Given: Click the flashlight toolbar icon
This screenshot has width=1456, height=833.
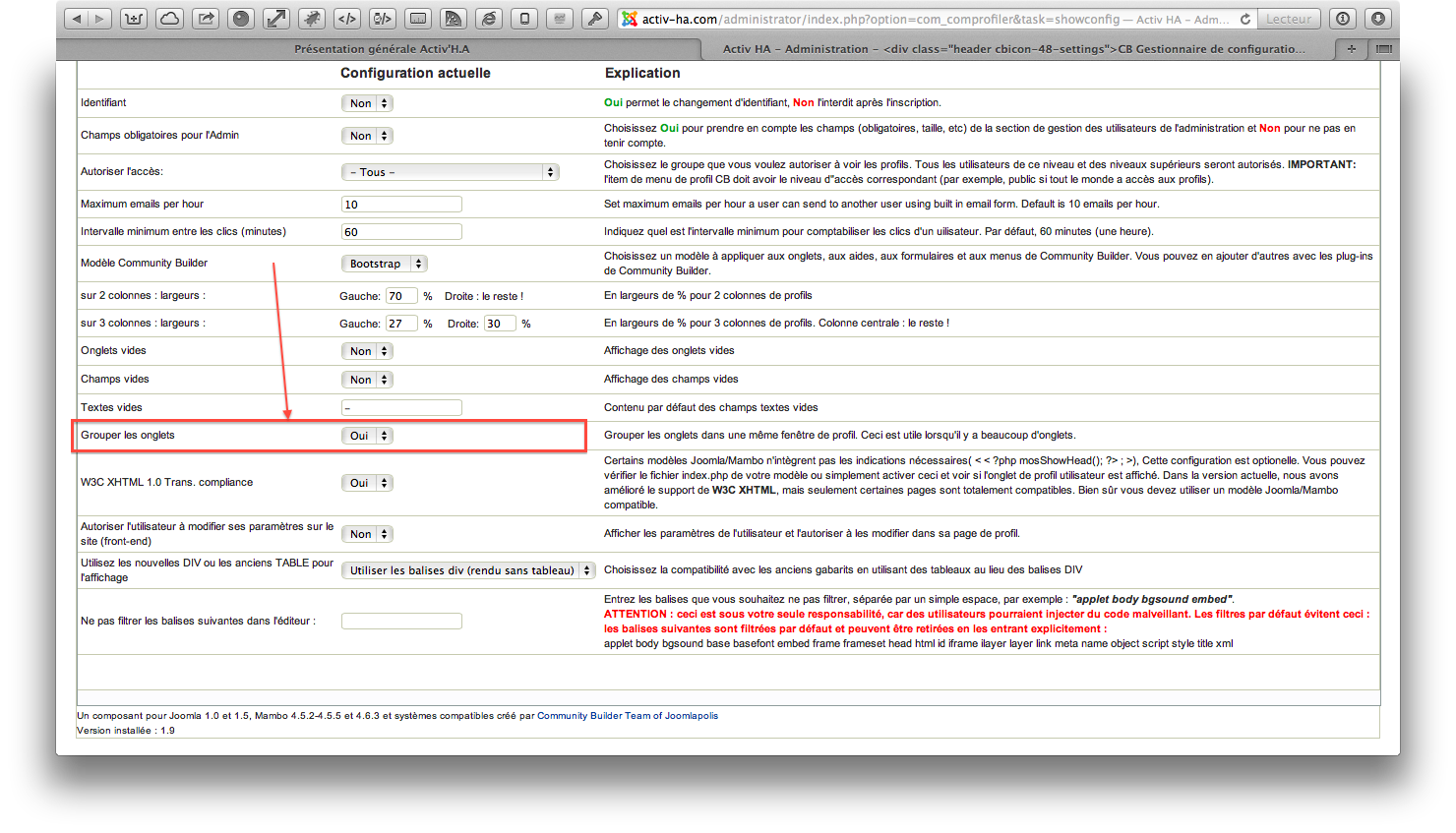Looking at the screenshot, I should 595,19.
